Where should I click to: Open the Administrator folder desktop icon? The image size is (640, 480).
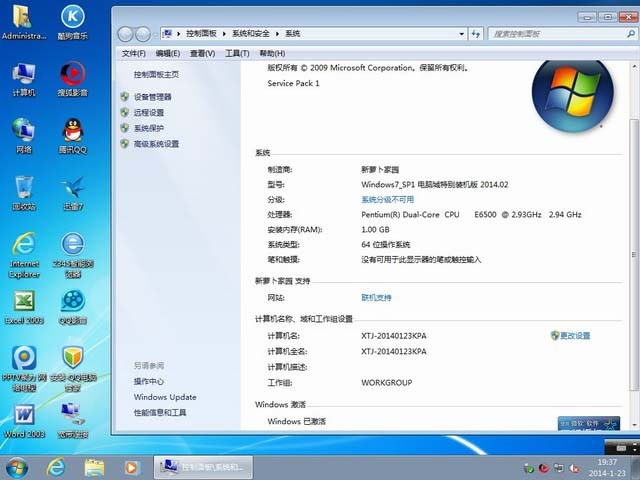click(23, 22)
